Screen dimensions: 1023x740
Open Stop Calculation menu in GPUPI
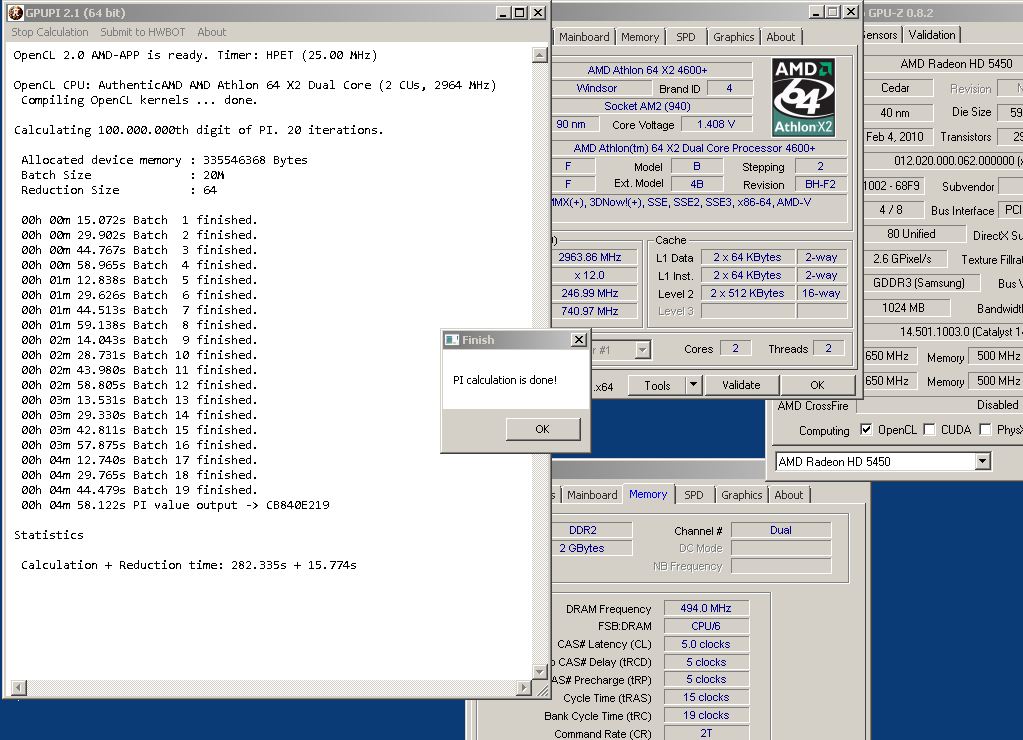click(x=50, y=32)
